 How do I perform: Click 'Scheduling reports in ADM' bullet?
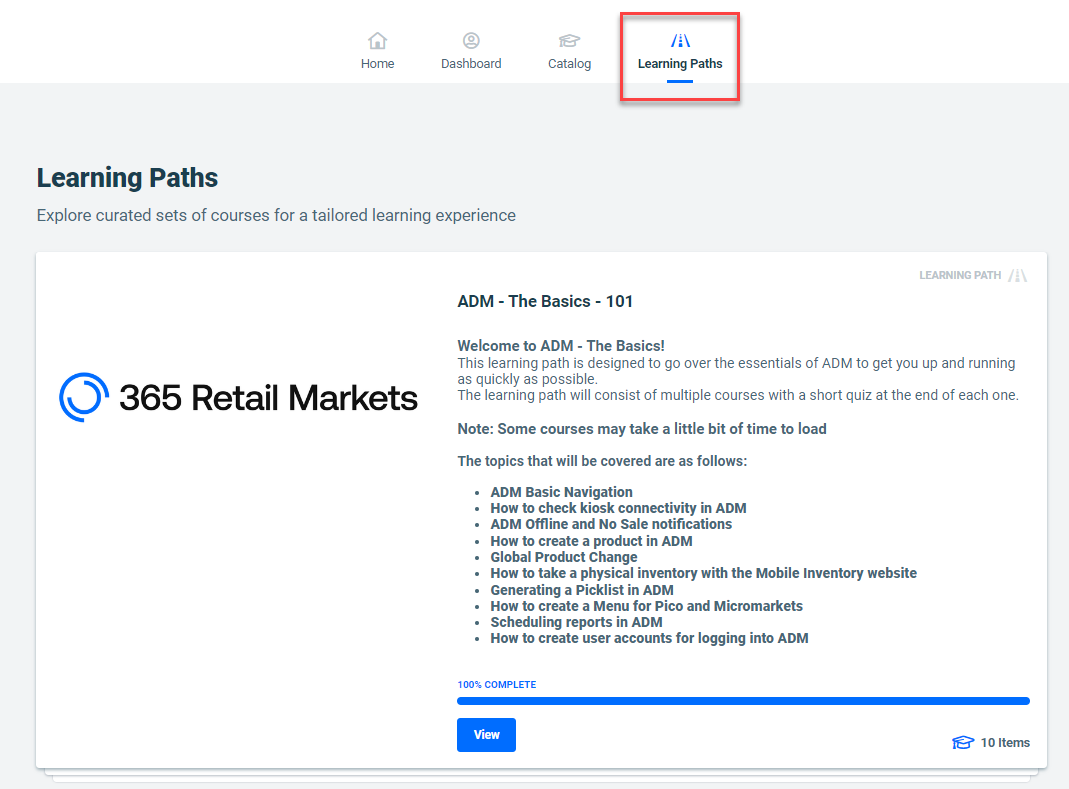coord(576,623)
